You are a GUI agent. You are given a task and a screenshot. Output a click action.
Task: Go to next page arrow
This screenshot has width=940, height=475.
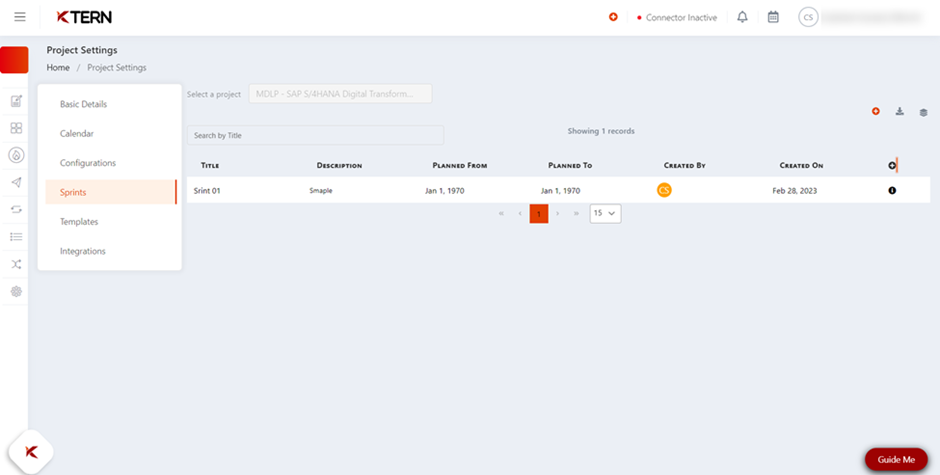pyautogui.click(x=558, y=214)
